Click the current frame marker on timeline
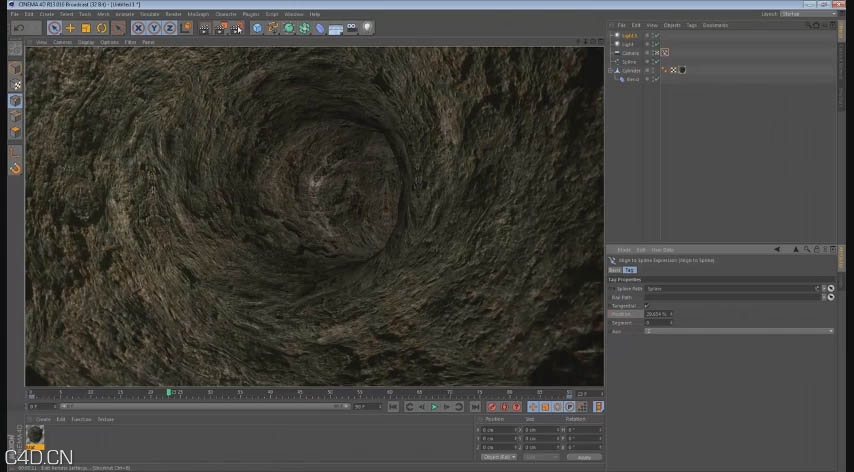This screenshot has height=472, width=854. [169, 393]
